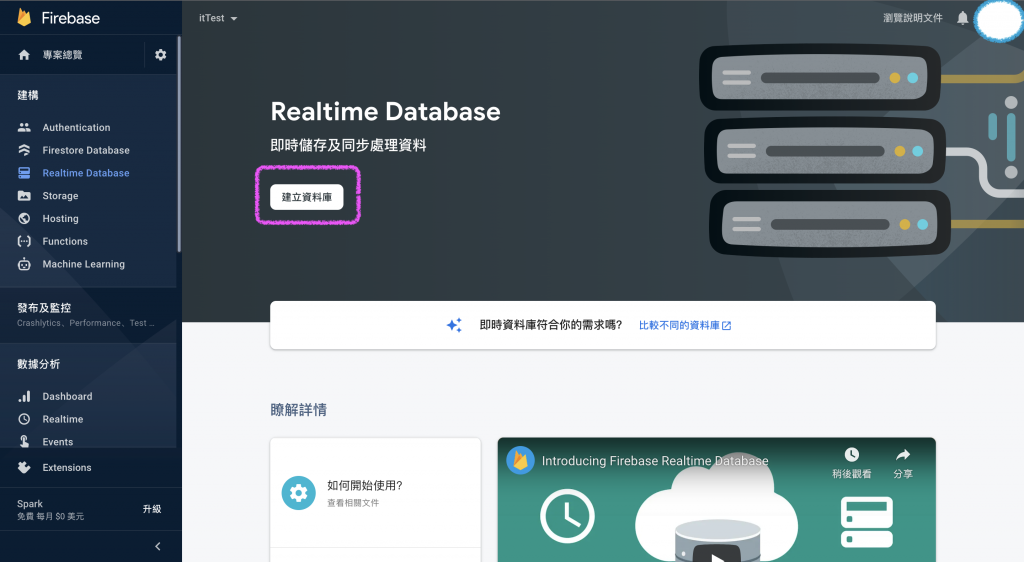The image size is (1024, 562).
Task: Open project overview home icon
Action: click(x=24, y=55)
